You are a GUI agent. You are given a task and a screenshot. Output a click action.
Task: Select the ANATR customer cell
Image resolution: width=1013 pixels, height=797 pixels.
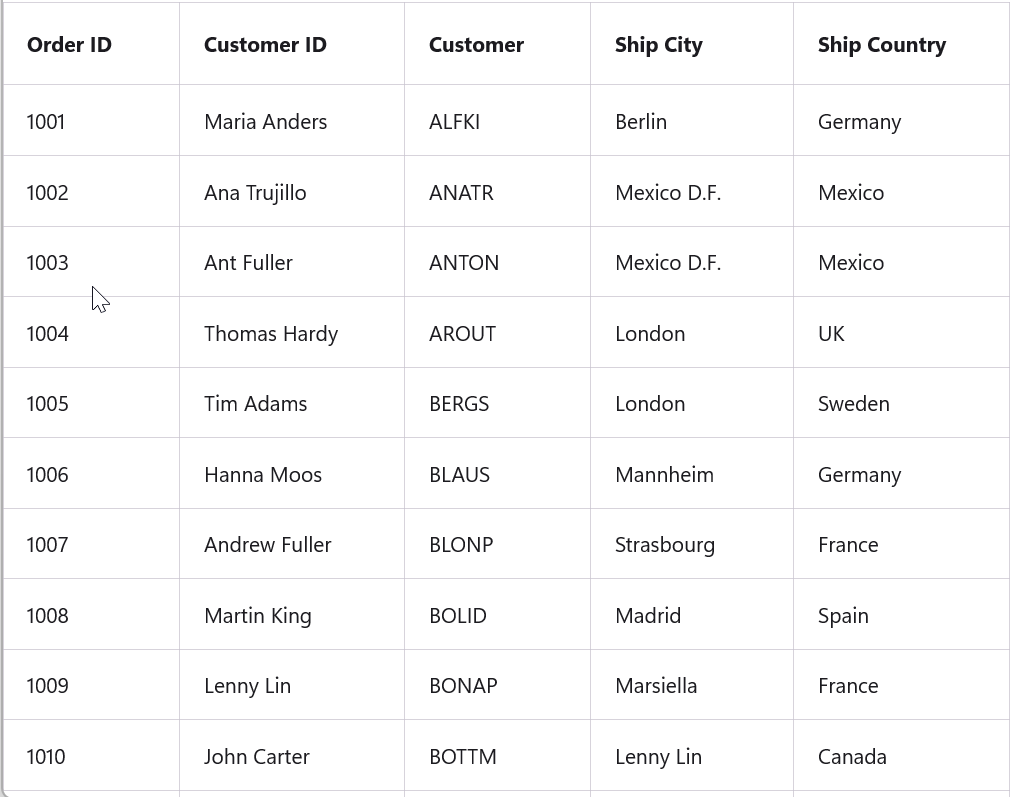[x=461, y=193]
